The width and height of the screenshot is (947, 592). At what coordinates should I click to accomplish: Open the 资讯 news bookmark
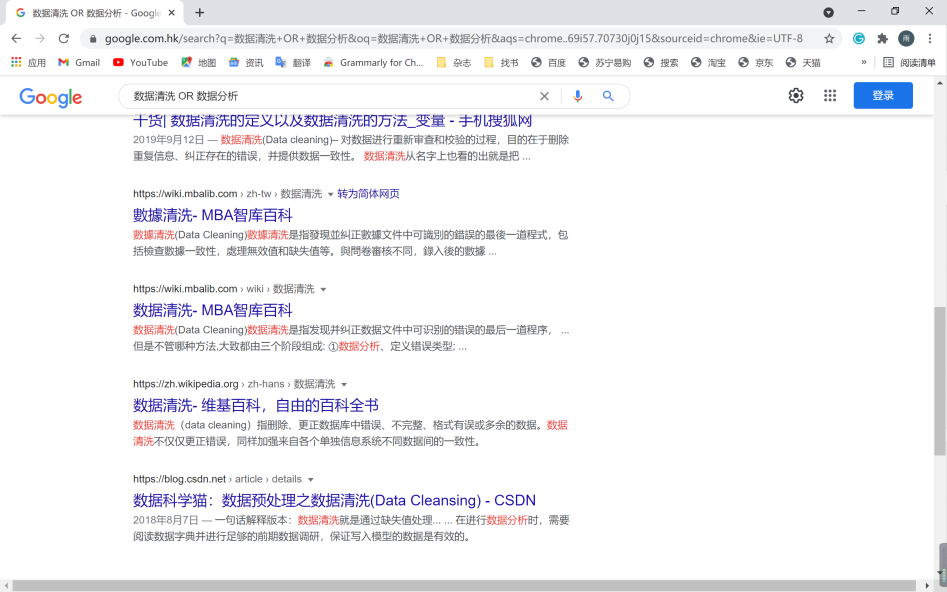point(246,62)
